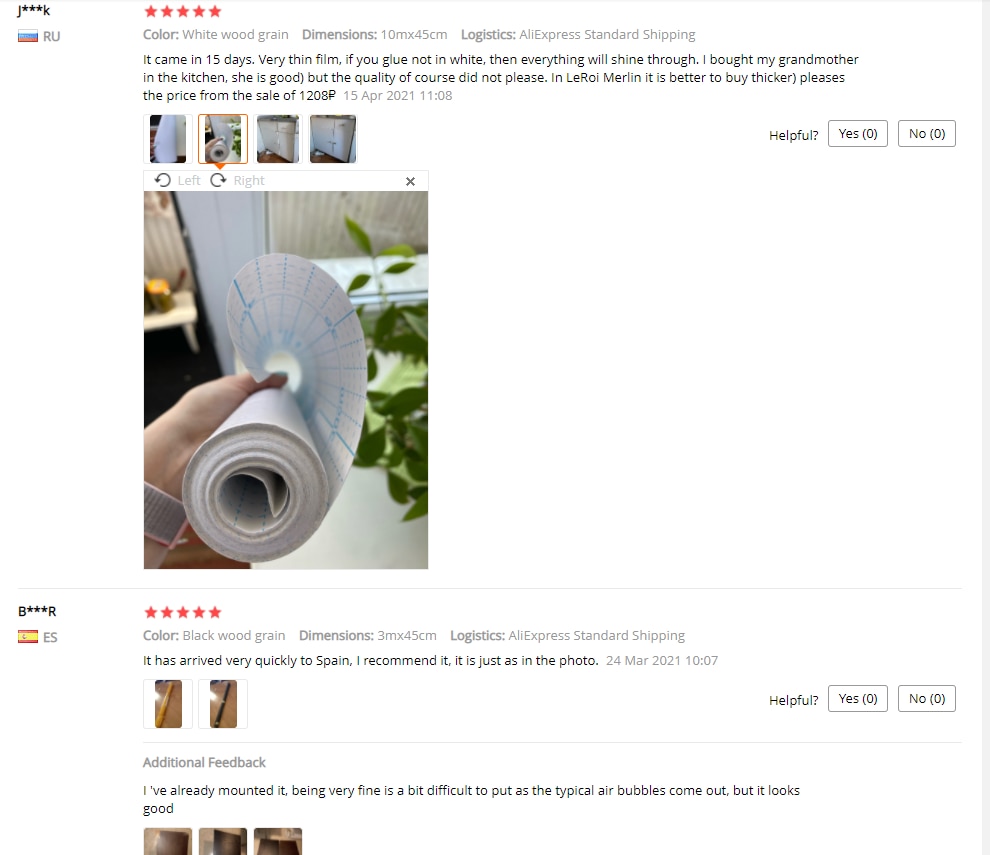Click the page vertical scrollbar
The image size is (990, 855).
pyautogui.click(x=986, y=428)
